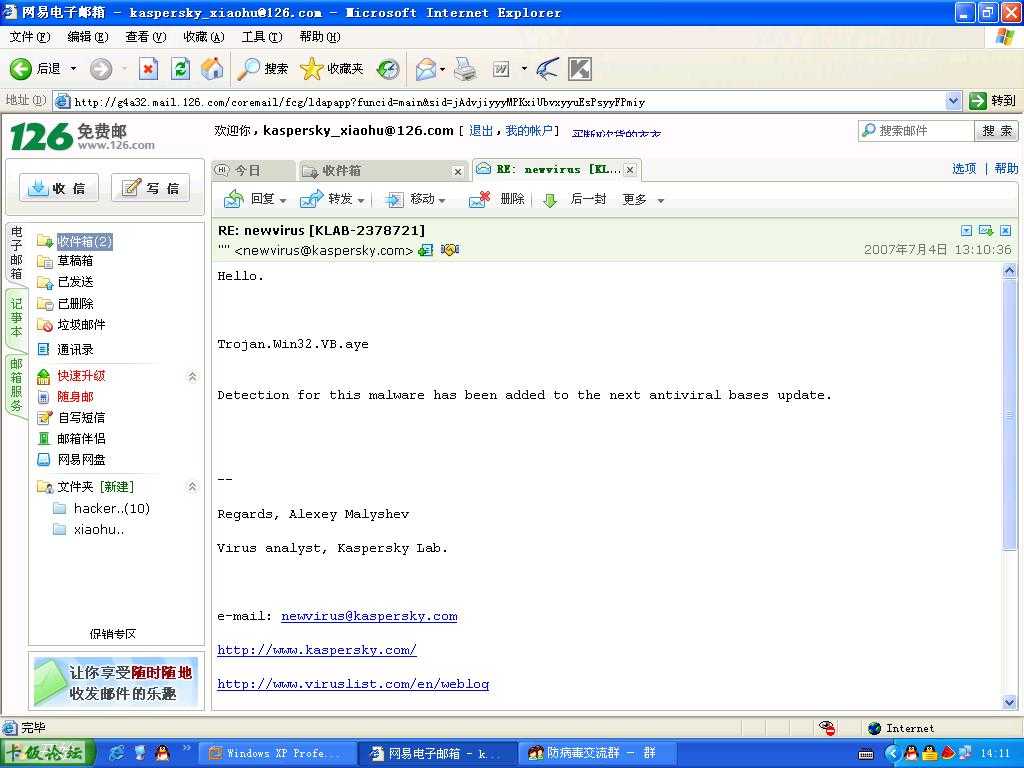This screenshot has width=1024, height=768.
Task: Select the Inbox (2) folder
Action: pyautogui.click(x=85, y=242)
